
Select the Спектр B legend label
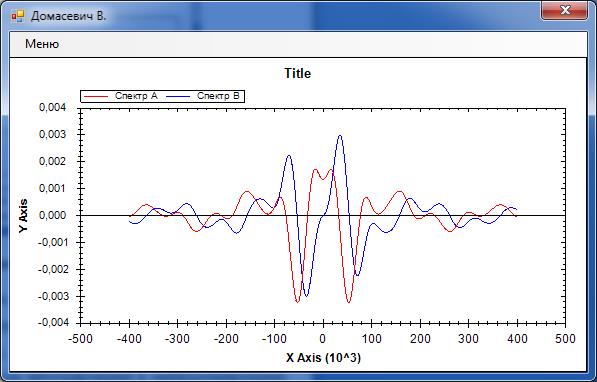218,96
